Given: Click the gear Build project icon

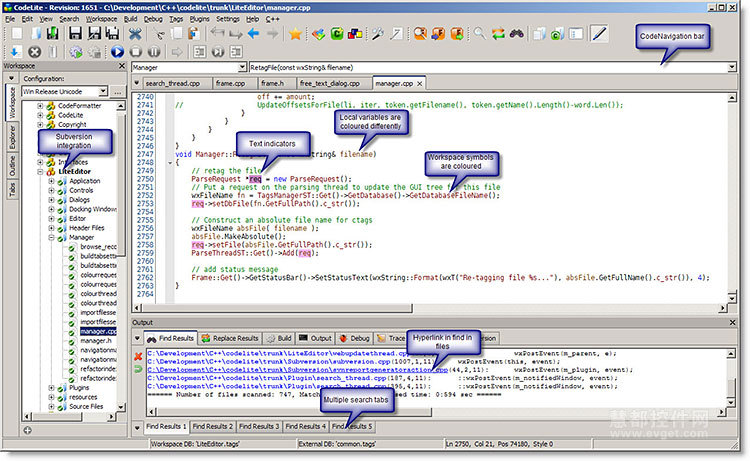Looking at the screenshot, I should point(76,52).
